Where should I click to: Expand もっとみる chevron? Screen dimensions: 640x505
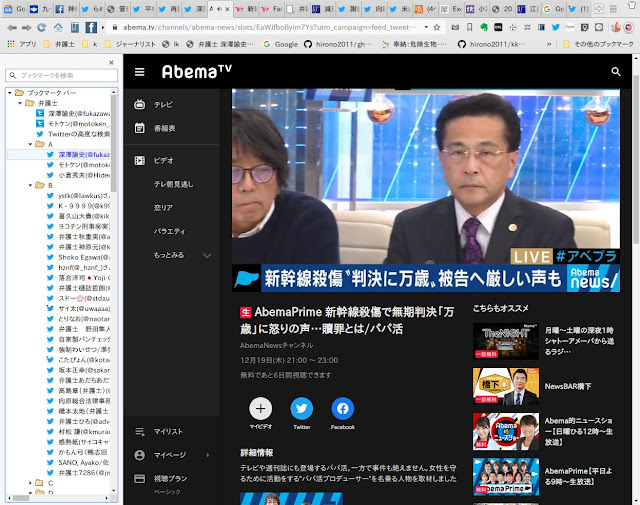click(x=207, y=256)
